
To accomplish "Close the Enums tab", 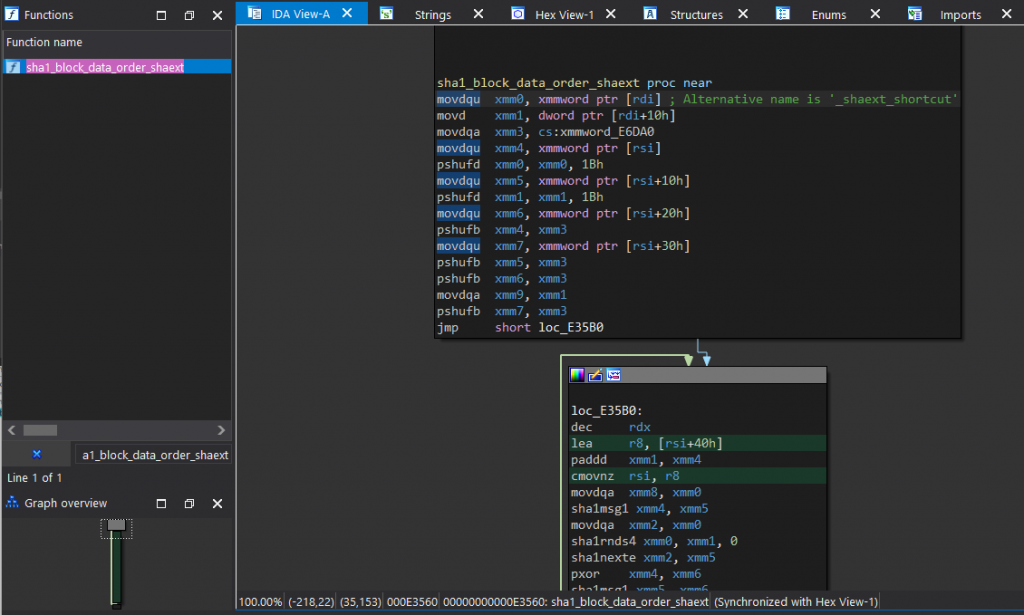I will click(x=875, y=14).
